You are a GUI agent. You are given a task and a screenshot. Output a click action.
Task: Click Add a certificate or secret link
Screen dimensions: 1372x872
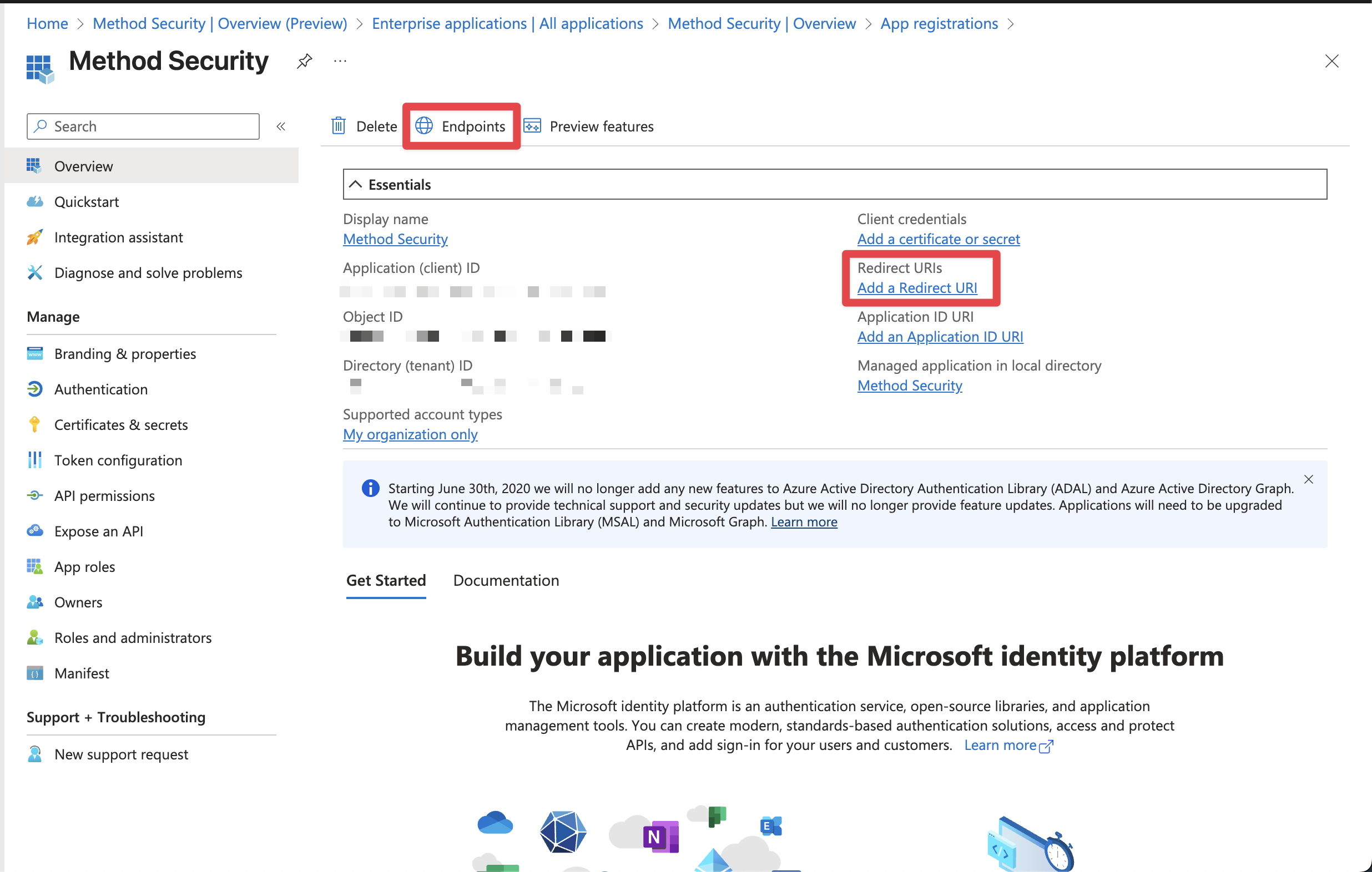pos(938,239)
